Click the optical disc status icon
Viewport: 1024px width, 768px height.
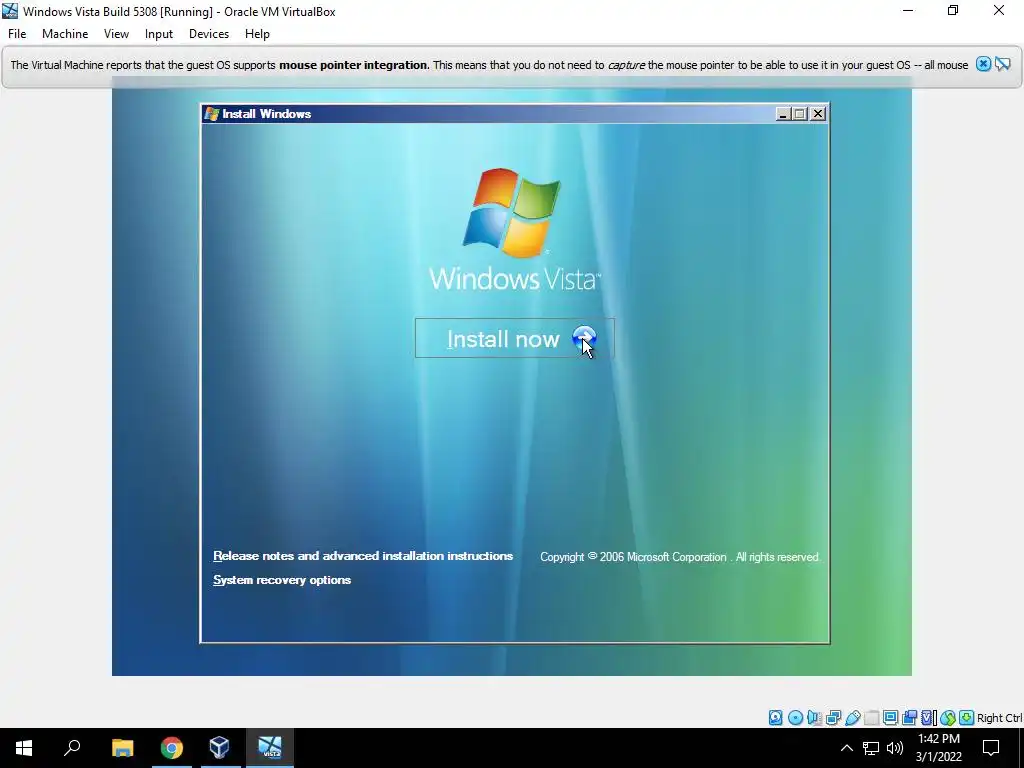pos(795,718)
